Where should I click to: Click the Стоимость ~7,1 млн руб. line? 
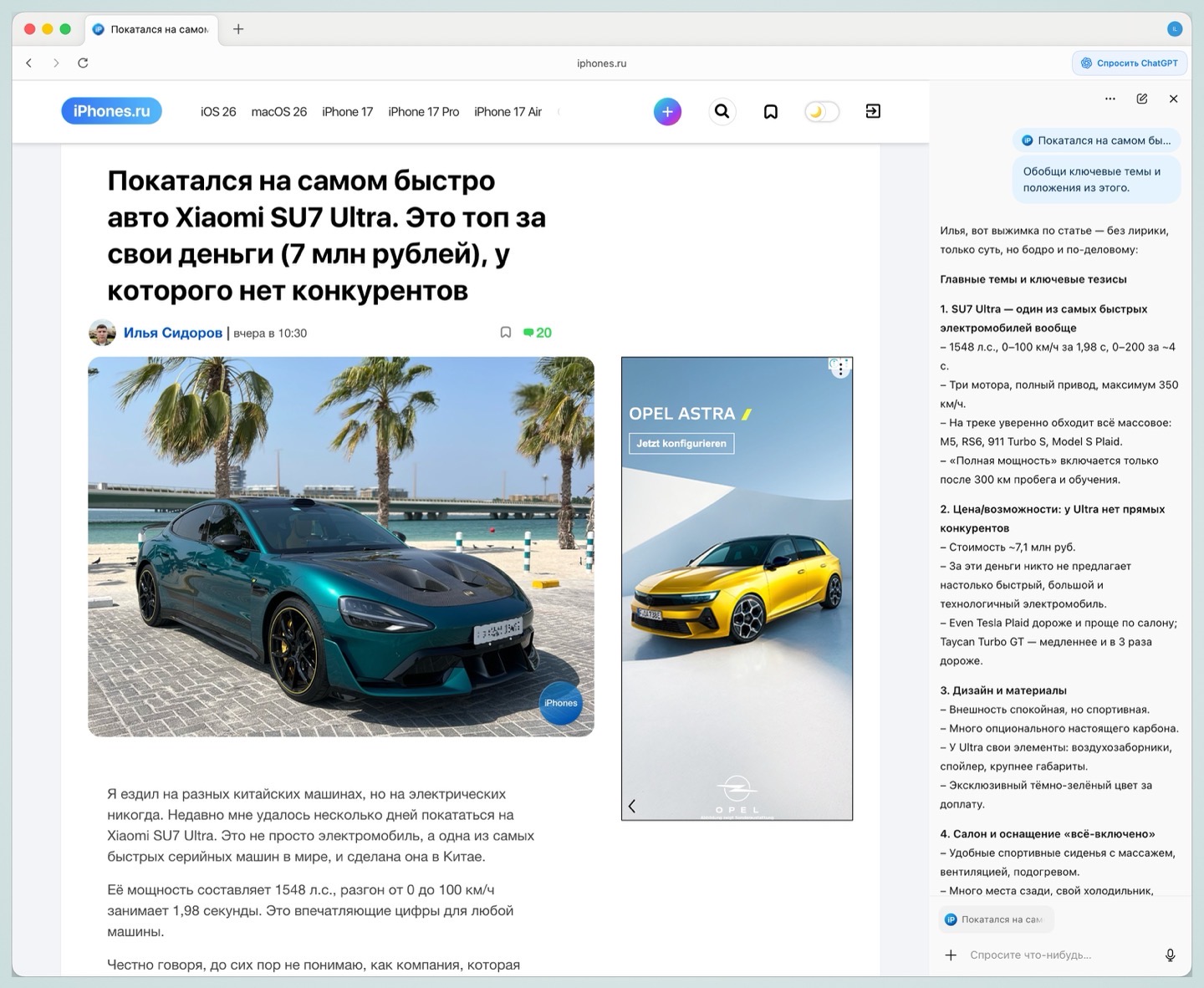[x=1008, y=547]
